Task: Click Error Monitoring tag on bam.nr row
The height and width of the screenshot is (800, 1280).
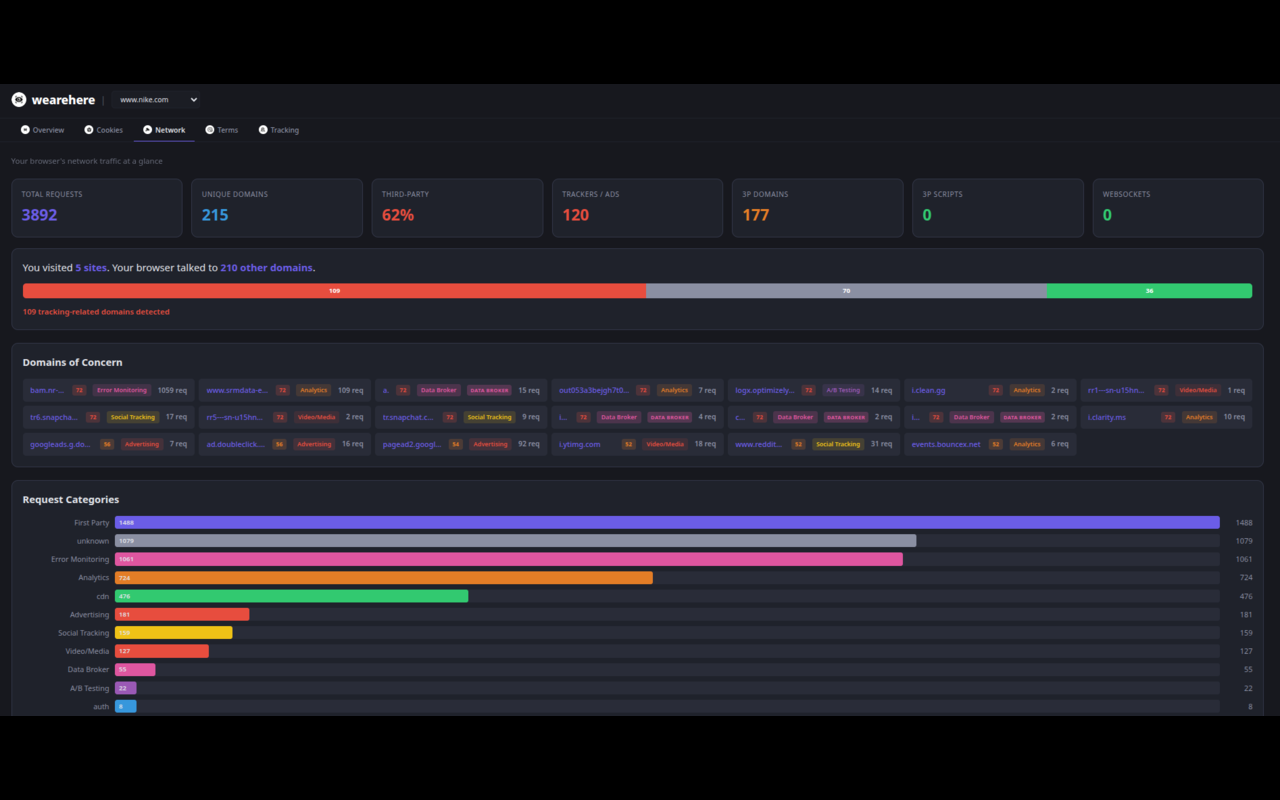Action: pyautogui.click(x=122, y=390)
